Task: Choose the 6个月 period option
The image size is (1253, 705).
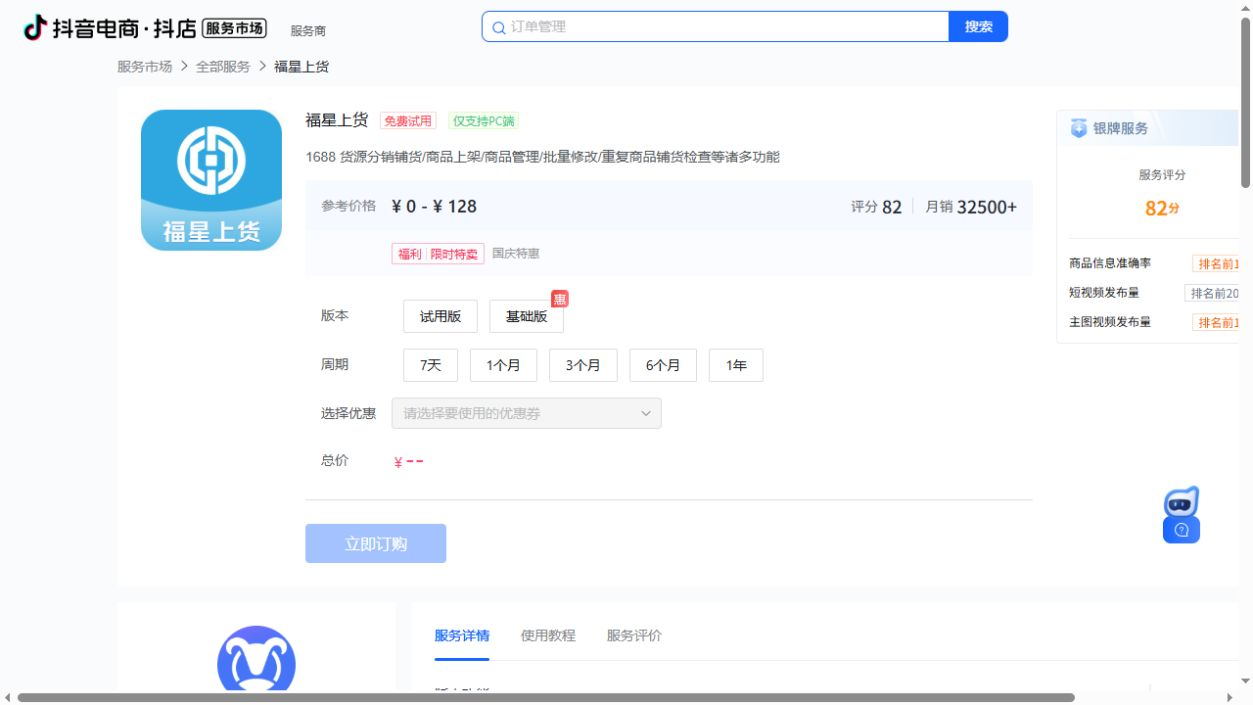Action: pyautogui.click(x=663, y=365)
